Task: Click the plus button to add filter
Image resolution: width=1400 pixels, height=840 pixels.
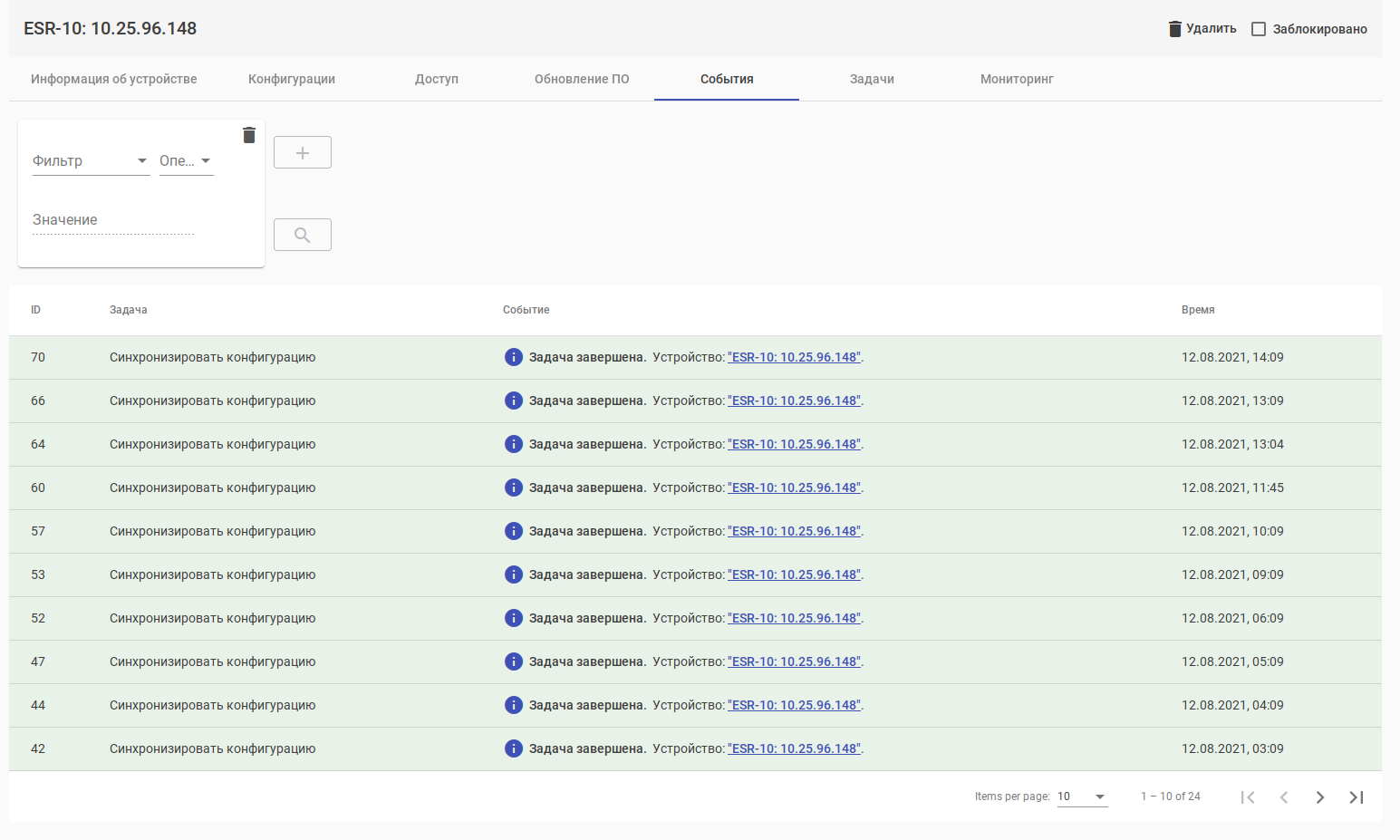Action: pos(303,152)
